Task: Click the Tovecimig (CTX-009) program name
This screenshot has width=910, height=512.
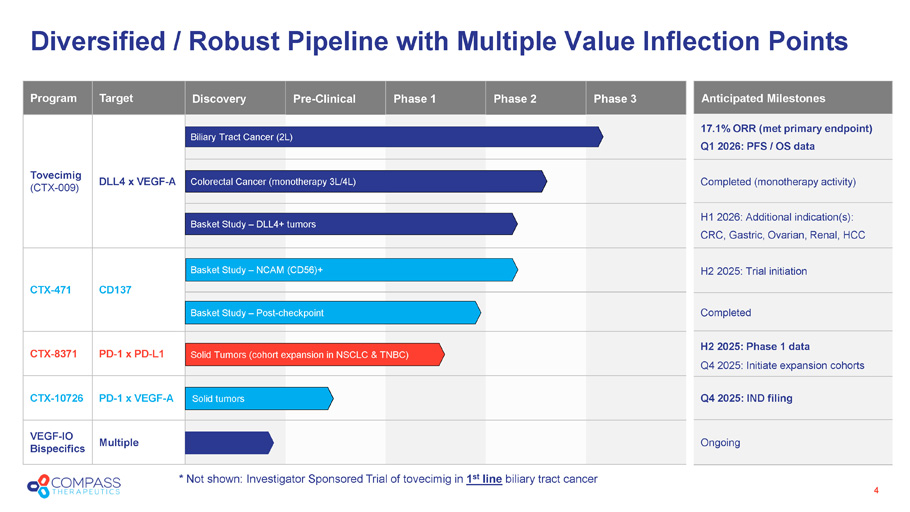Action: click(56, 181)
